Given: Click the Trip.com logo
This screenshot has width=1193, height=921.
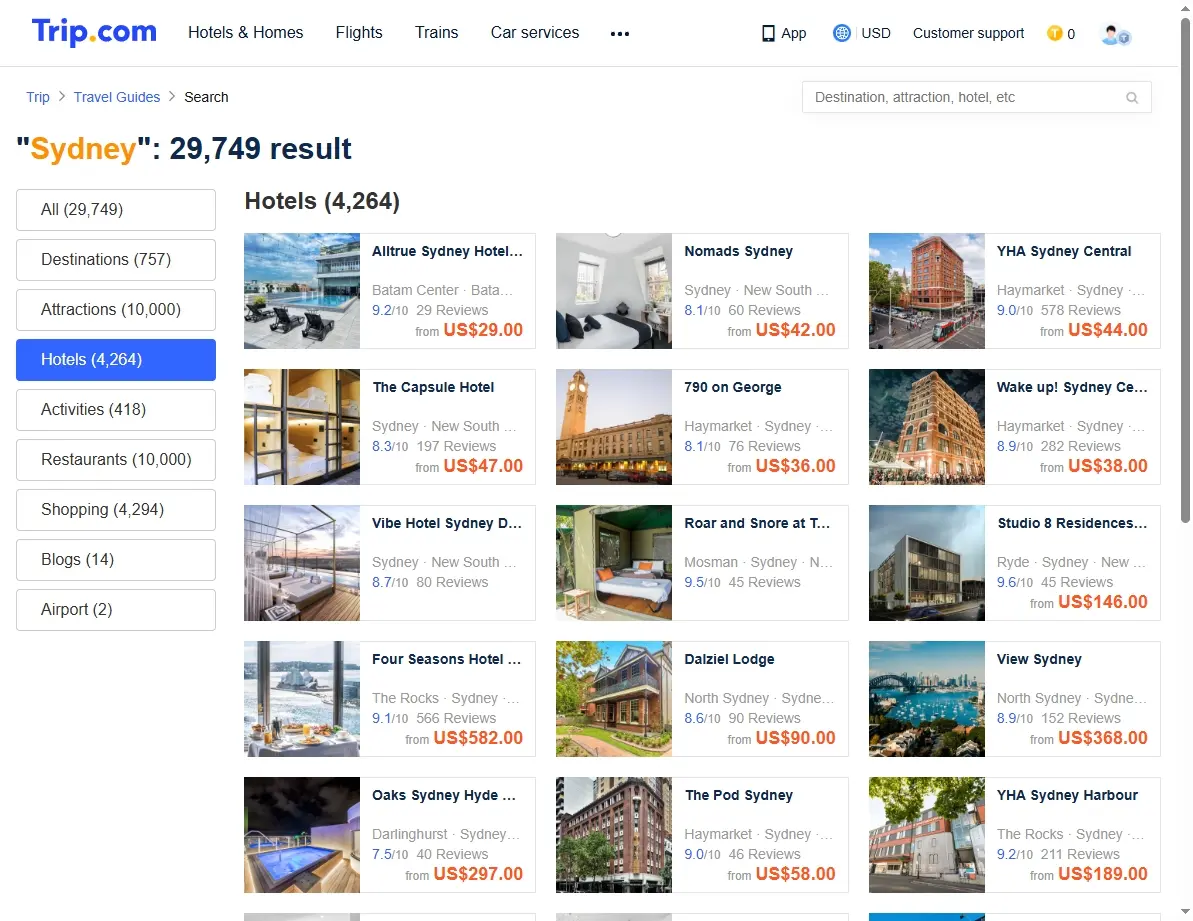Looking at the screenshot, I should [x=94, y=32].
